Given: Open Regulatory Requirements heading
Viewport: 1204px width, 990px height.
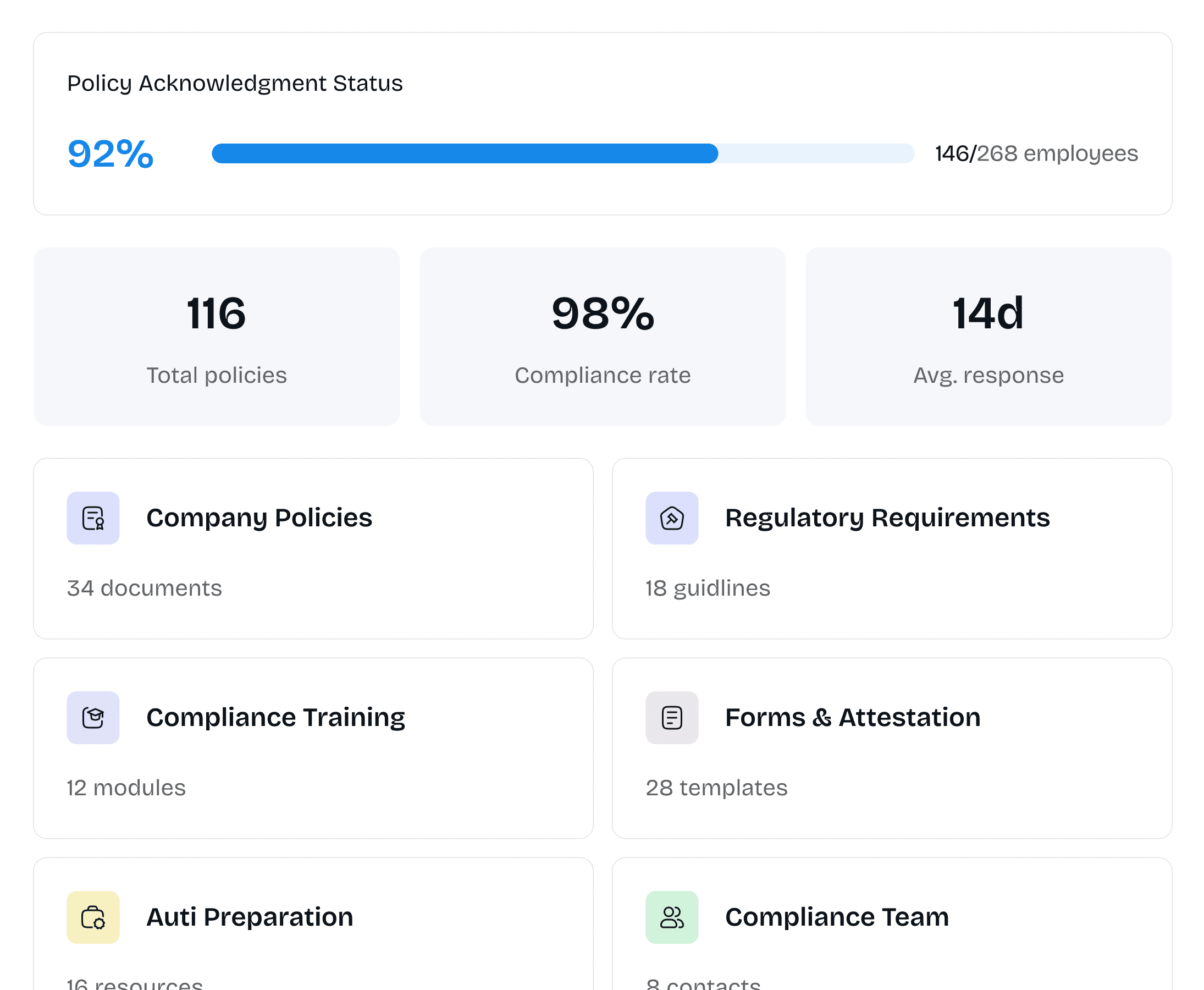Looking at the screenshot, I should 886,518.
